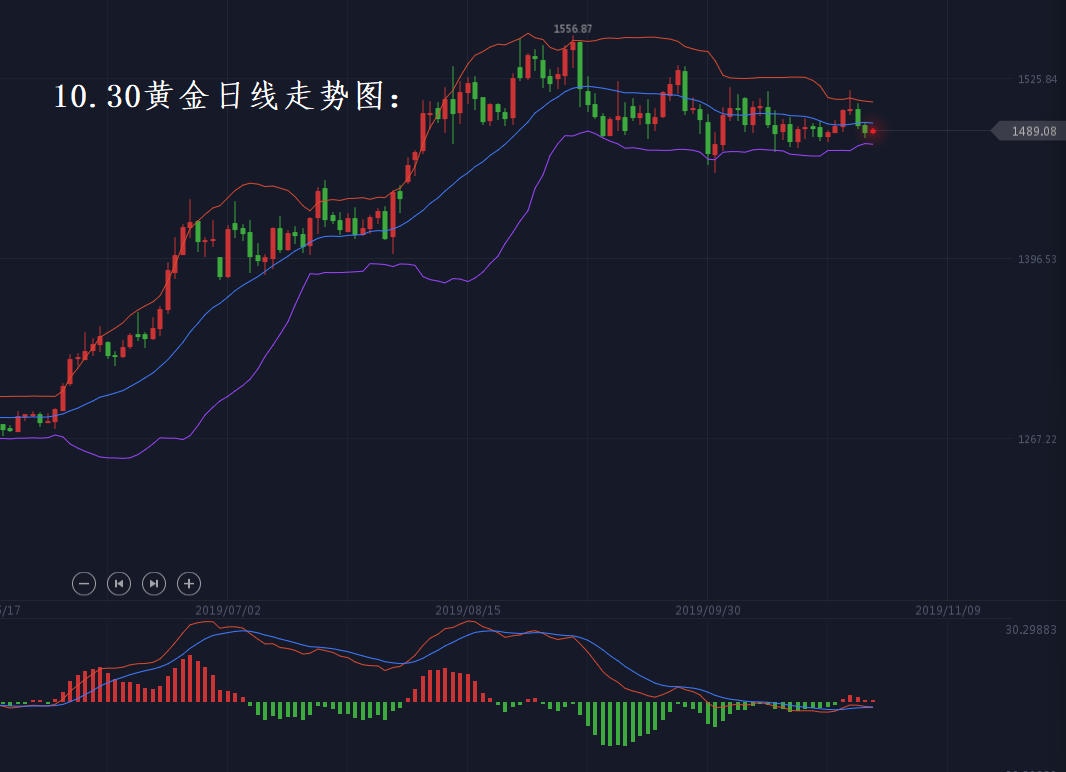Click the chart title 10.30黄金日线走势图
Viewport: 1066px width, 772px height.
(x=228, y=96)
